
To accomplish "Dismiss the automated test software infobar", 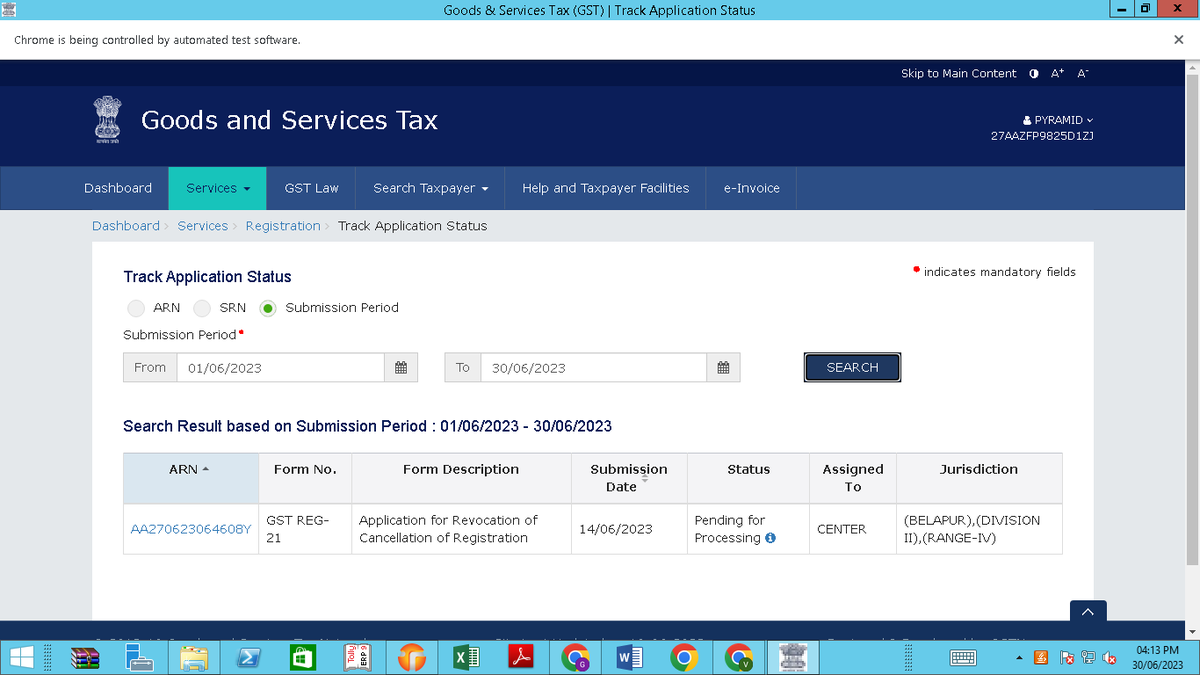I will pos(1178,40).
